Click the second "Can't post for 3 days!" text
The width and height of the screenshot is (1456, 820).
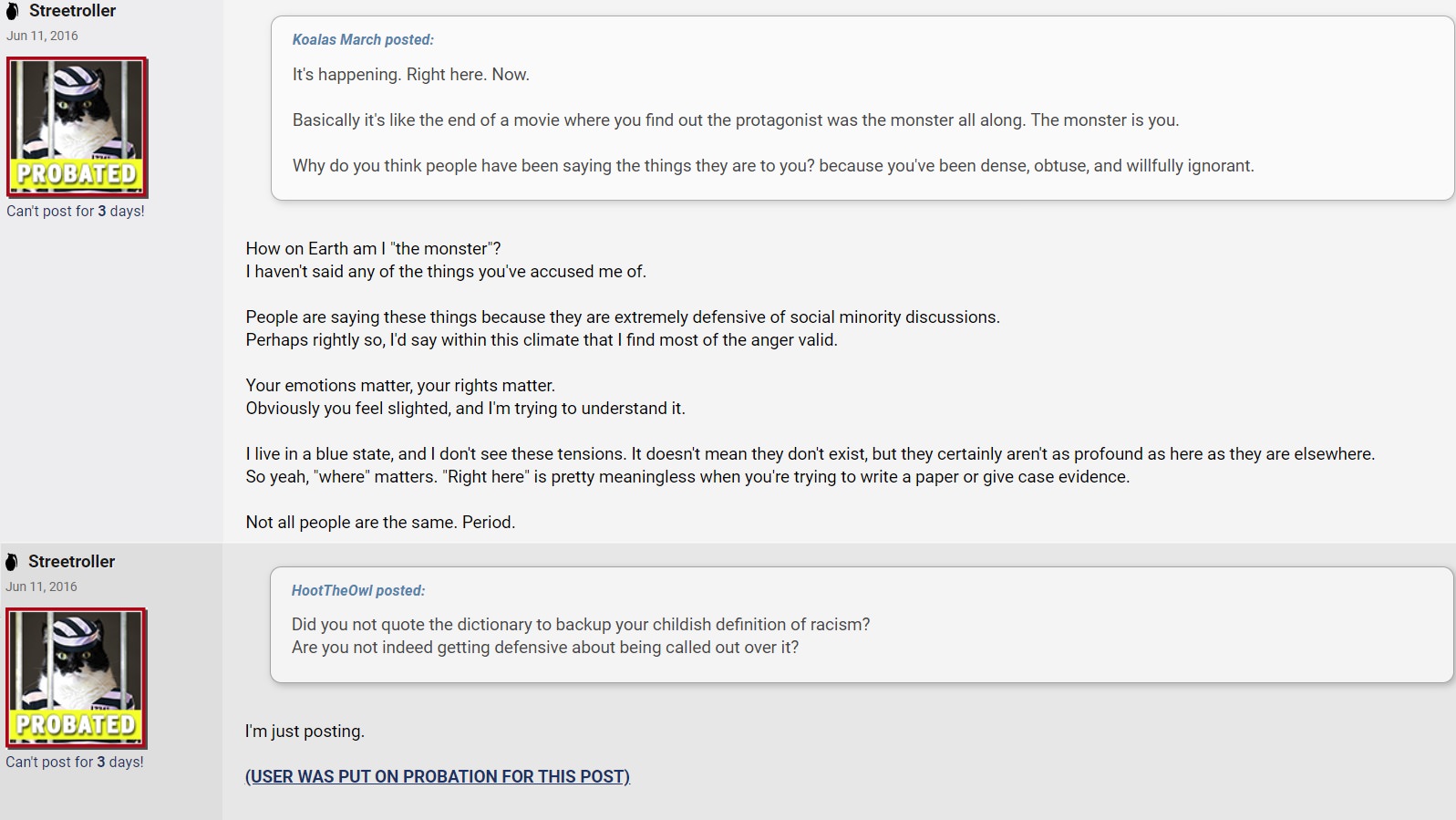pos(75,762)
